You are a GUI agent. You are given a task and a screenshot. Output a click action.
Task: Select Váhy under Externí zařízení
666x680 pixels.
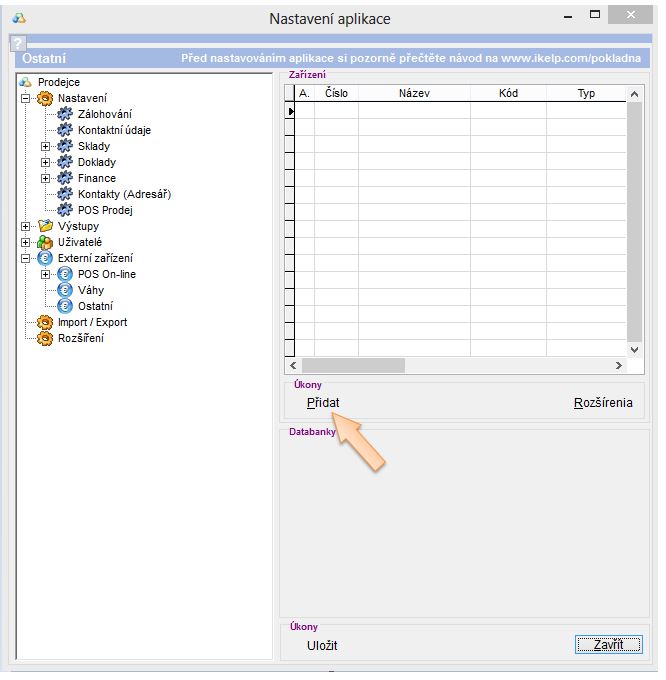91,290
